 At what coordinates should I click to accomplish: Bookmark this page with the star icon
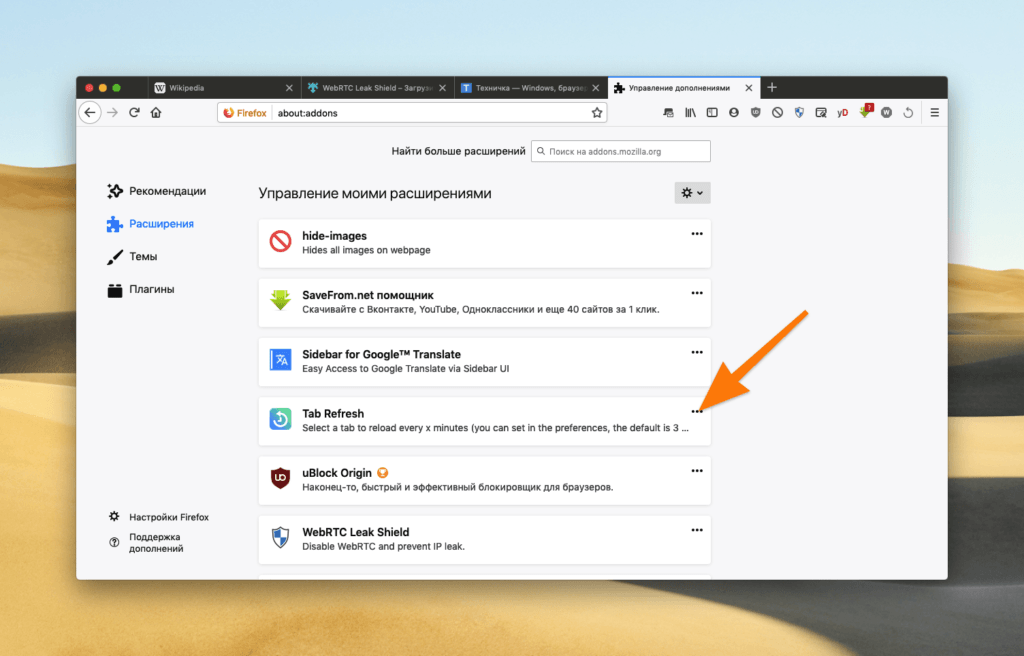pos(596,112)
